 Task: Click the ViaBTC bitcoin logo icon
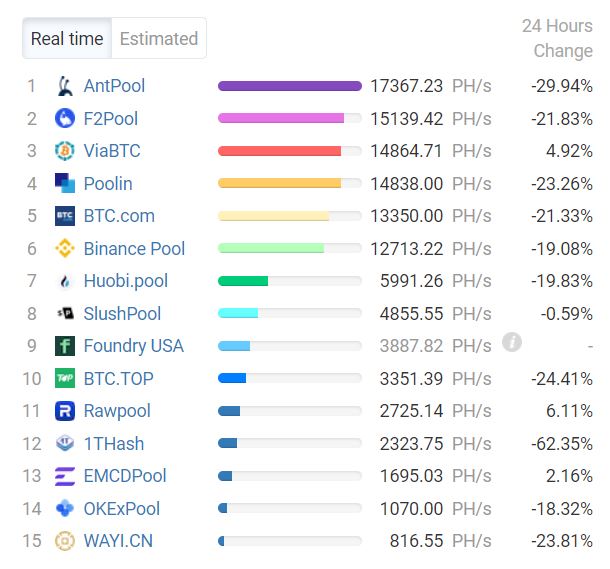point(65,151)
